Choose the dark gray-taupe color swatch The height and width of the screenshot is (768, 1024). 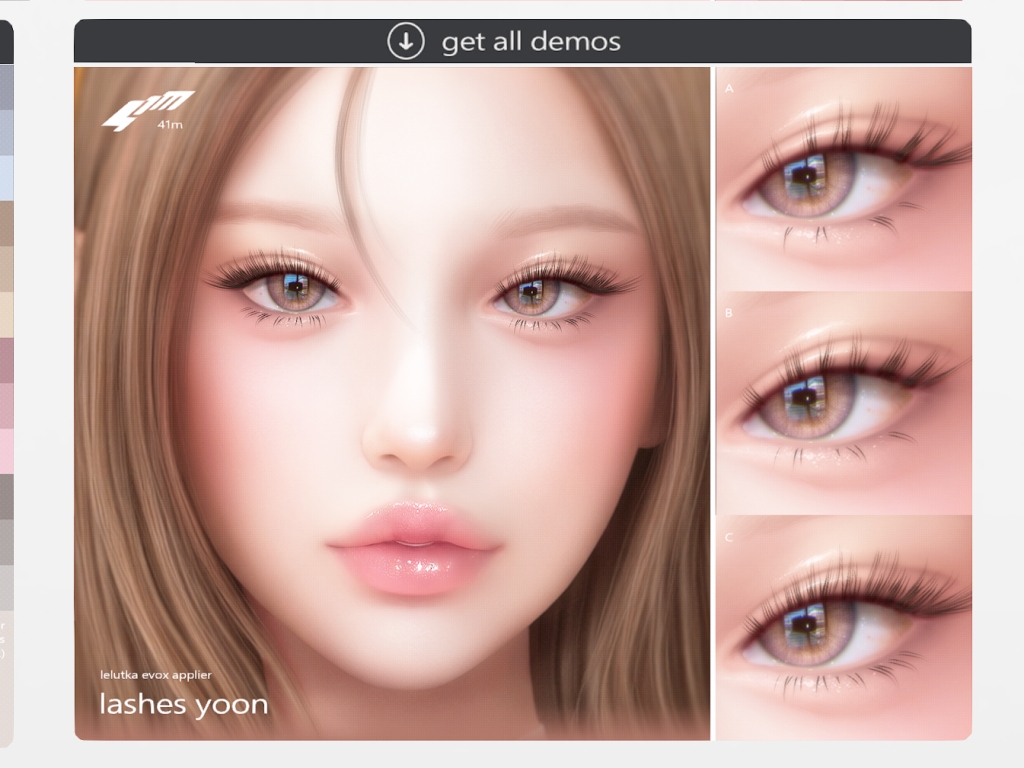(x=6, y=496)
